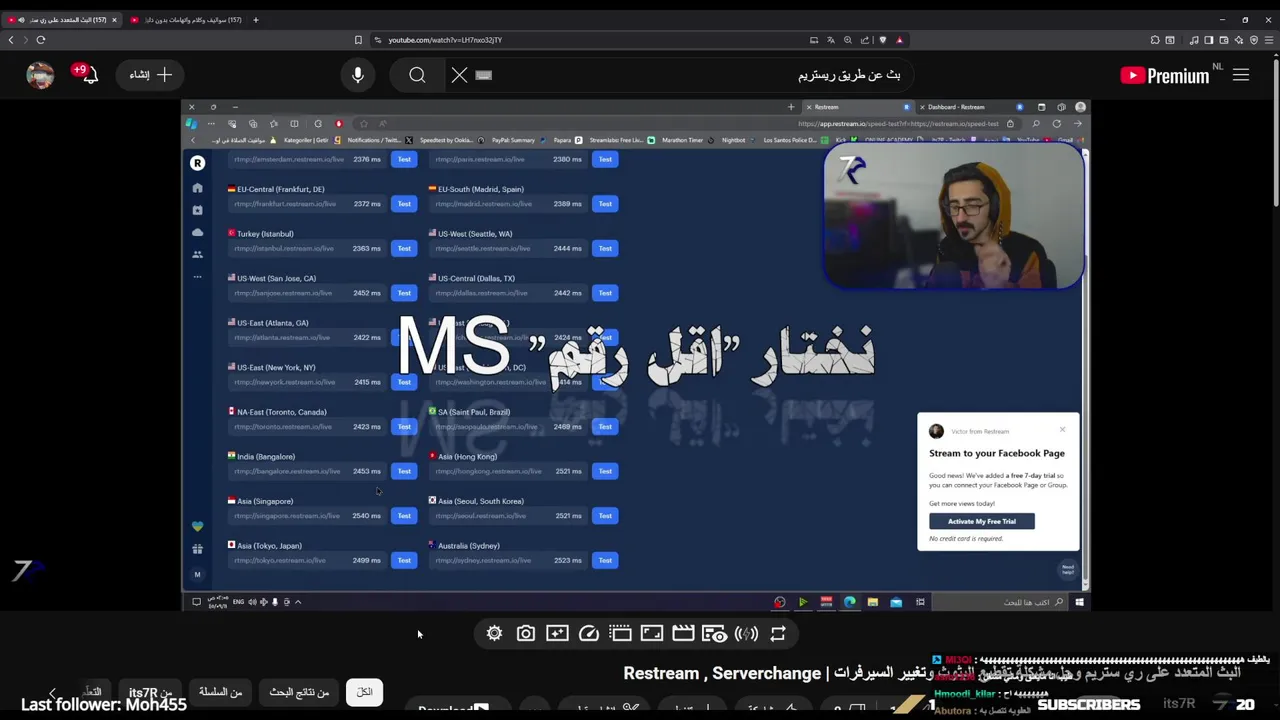
Task: Clear the YouTube search text with X
Action: [x=459, y=75]
